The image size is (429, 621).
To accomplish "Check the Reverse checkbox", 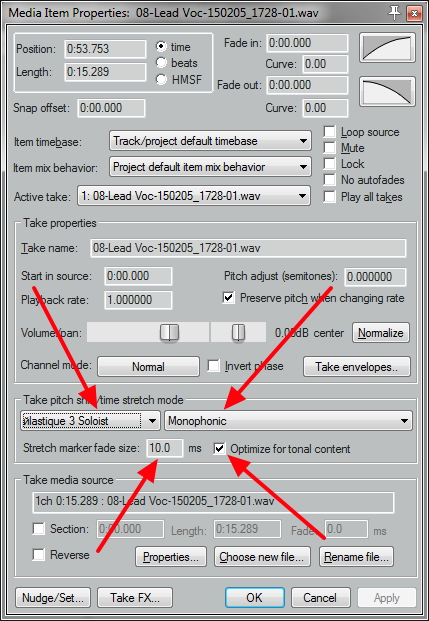I will pos(38,554).
